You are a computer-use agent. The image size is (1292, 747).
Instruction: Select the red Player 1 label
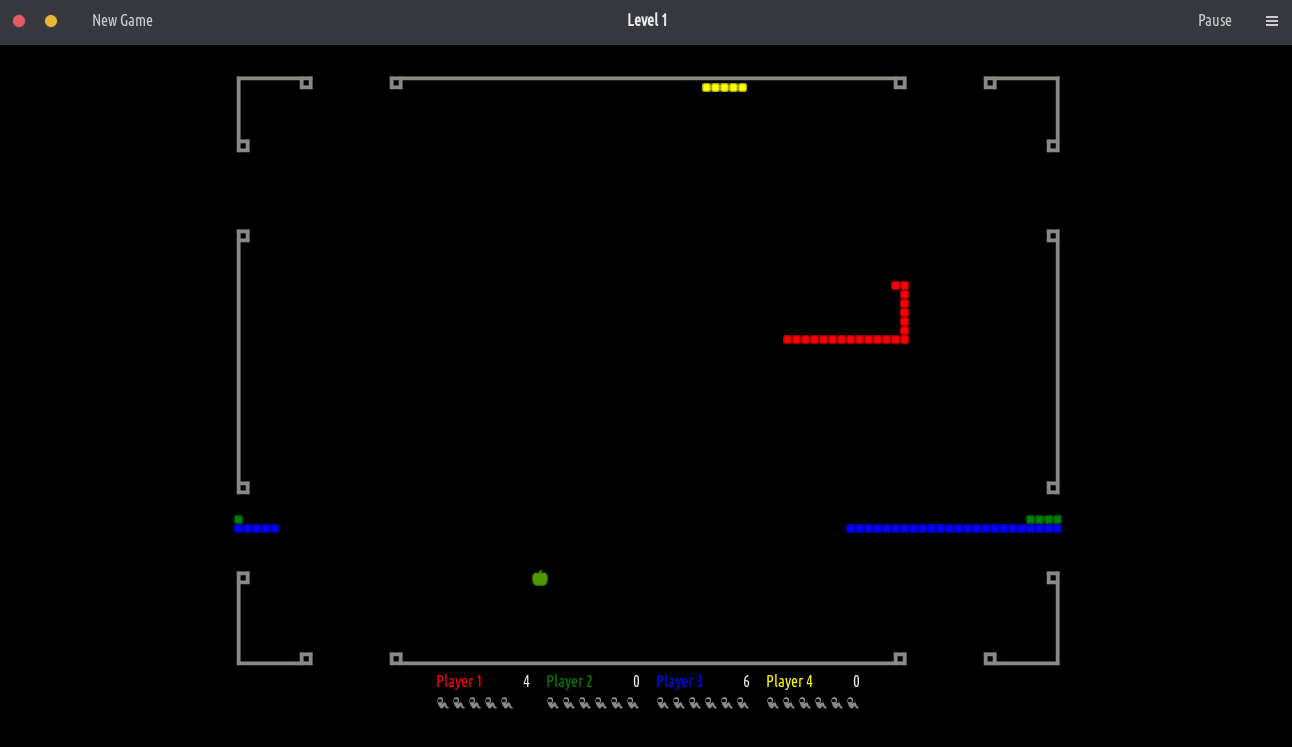[459, 681]
